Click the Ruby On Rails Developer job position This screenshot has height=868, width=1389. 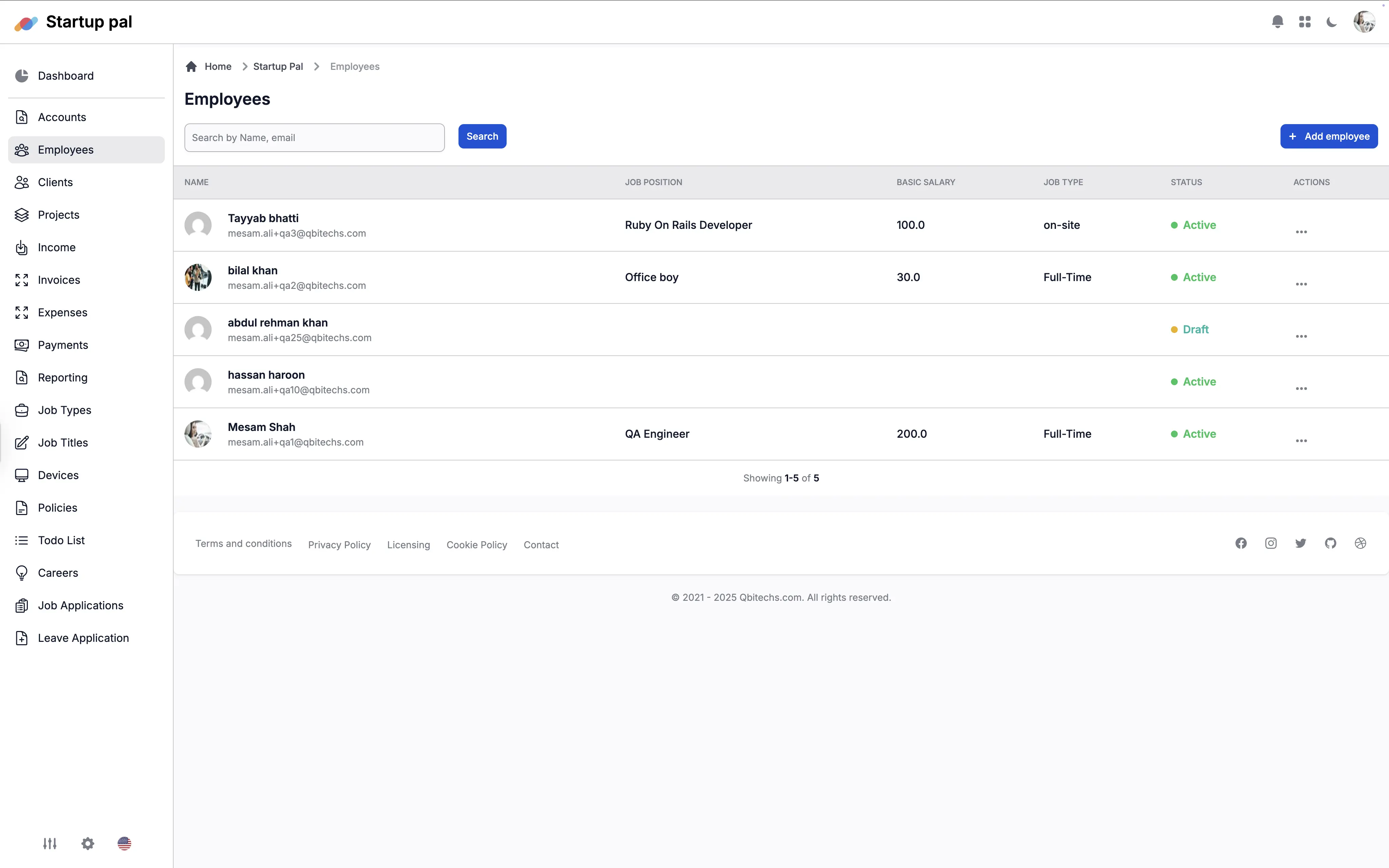[688, 225]
